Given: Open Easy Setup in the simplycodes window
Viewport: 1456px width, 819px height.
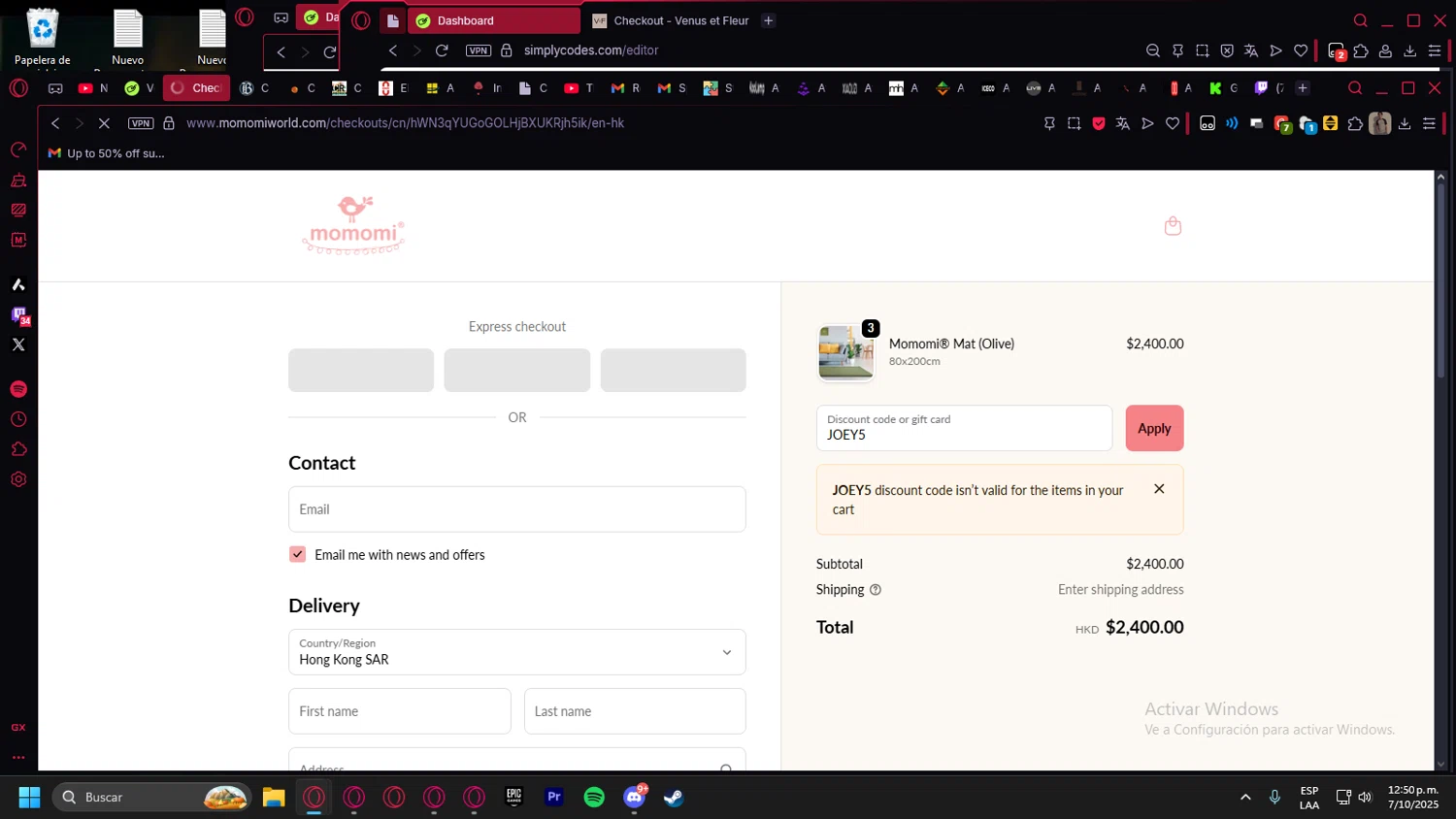Looking at the screenshot, I should click(x=1435, y=50).
